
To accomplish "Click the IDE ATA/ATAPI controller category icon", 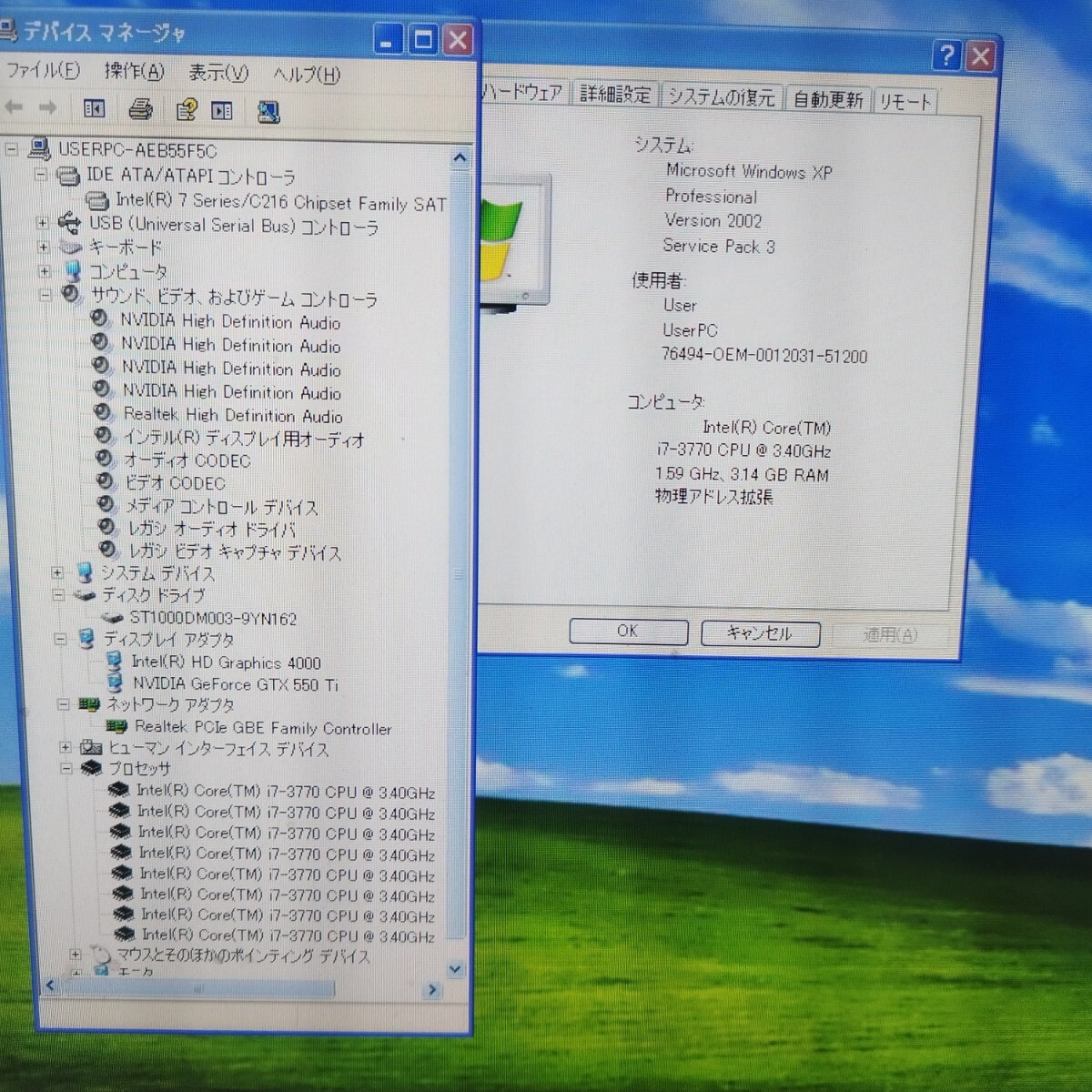I will pyautogui.click(x=68, y=175).
